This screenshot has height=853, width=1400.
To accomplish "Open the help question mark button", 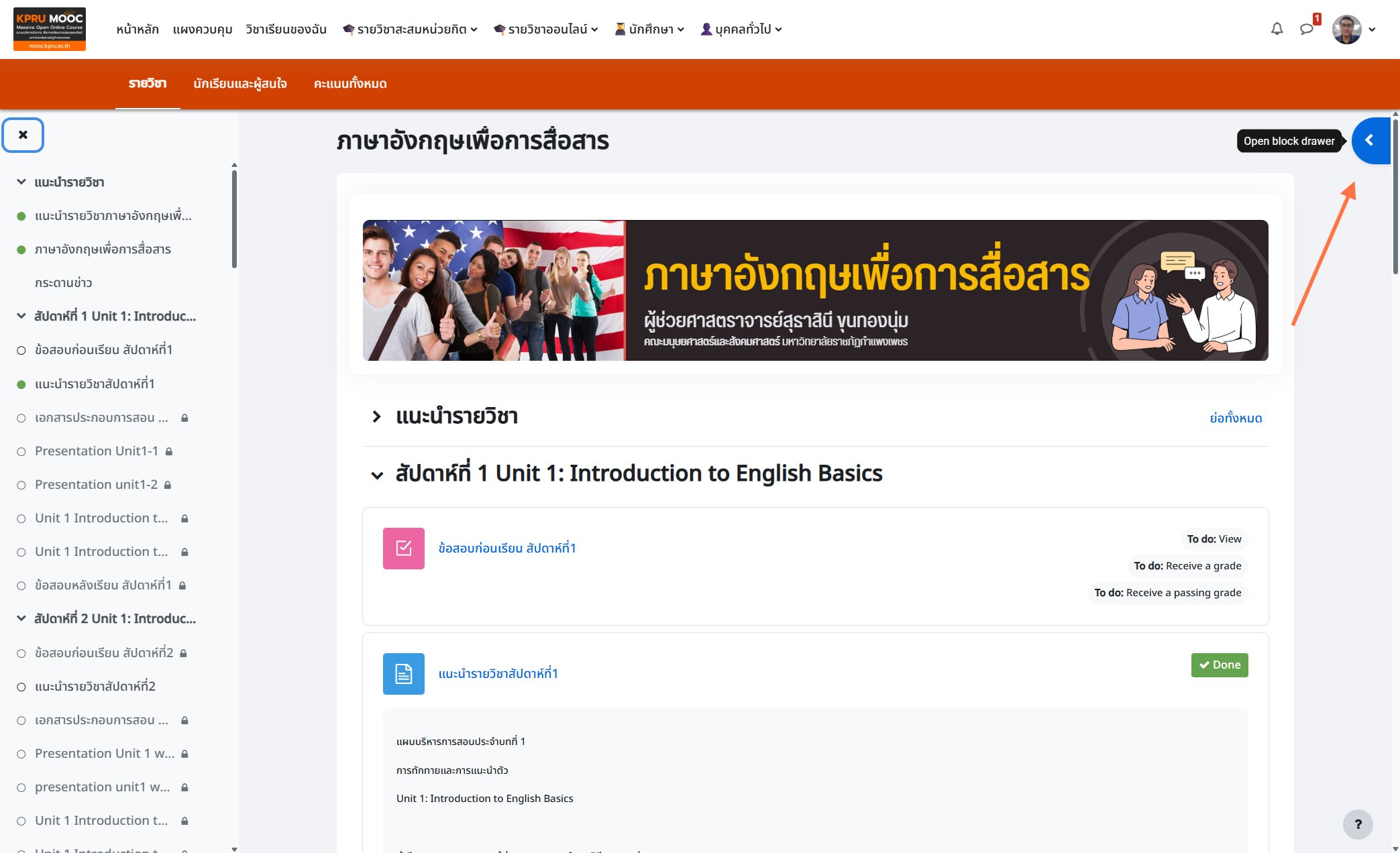I will [1358, 824].
